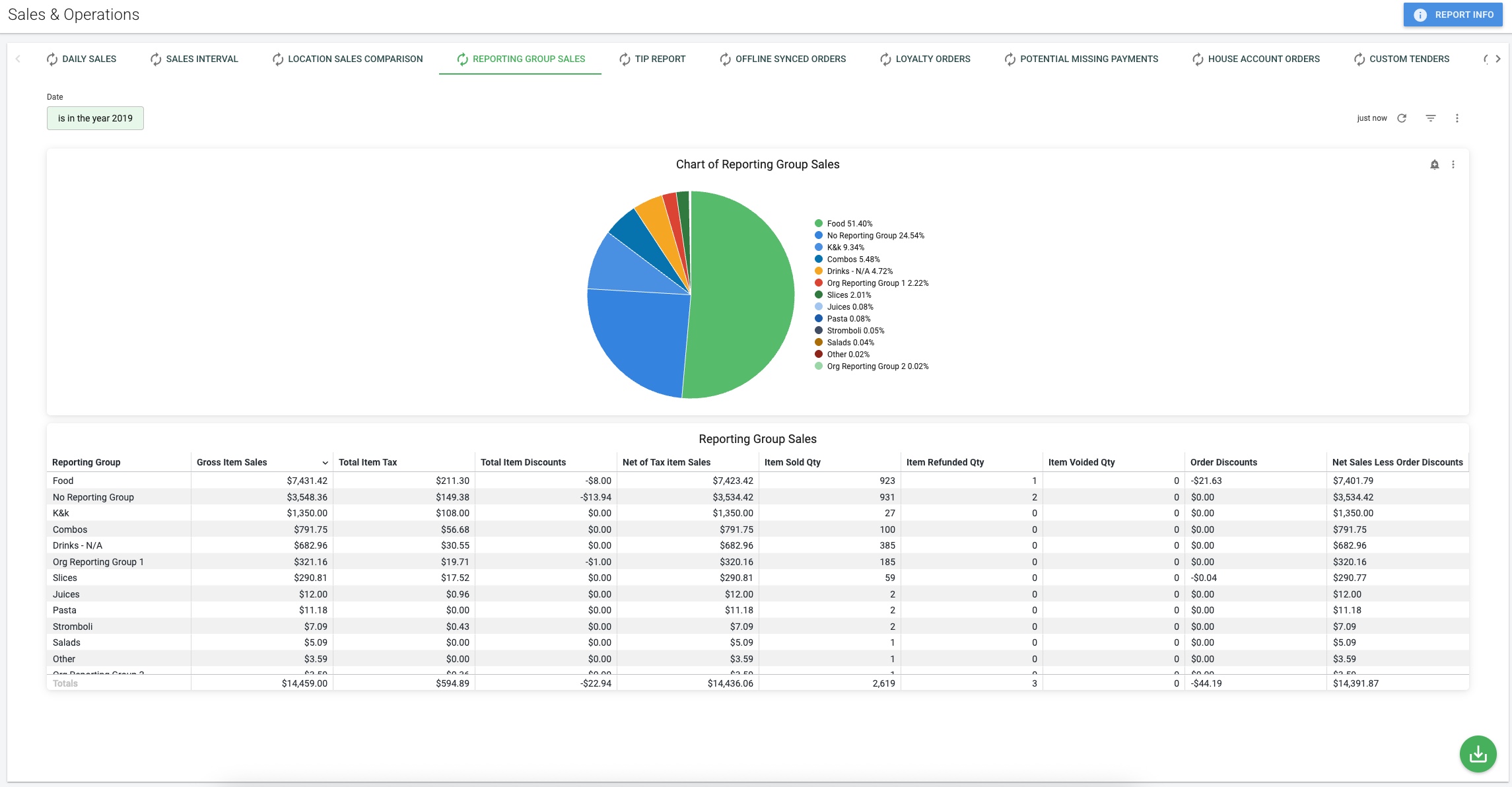Open the Loyalty Orders tab
Screen dimensions: 1512x787
point(925,59)
